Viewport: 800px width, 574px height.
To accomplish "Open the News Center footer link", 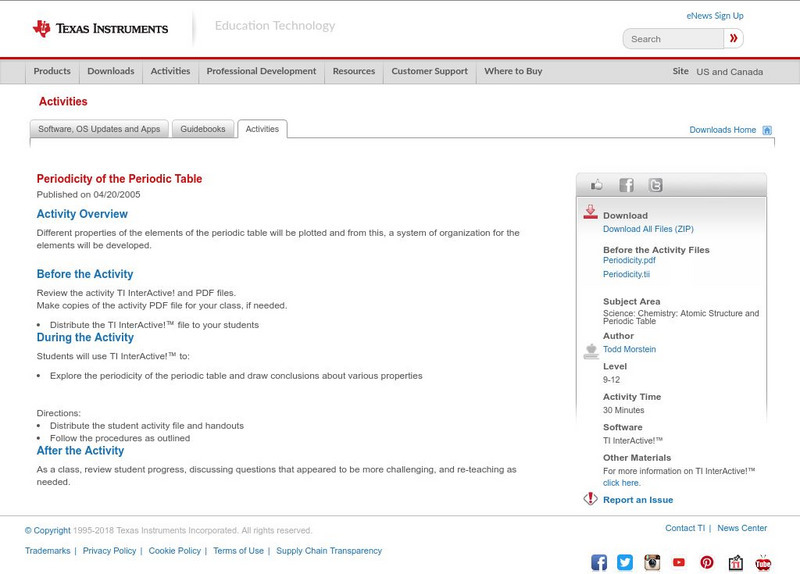I will pos(742,528).
